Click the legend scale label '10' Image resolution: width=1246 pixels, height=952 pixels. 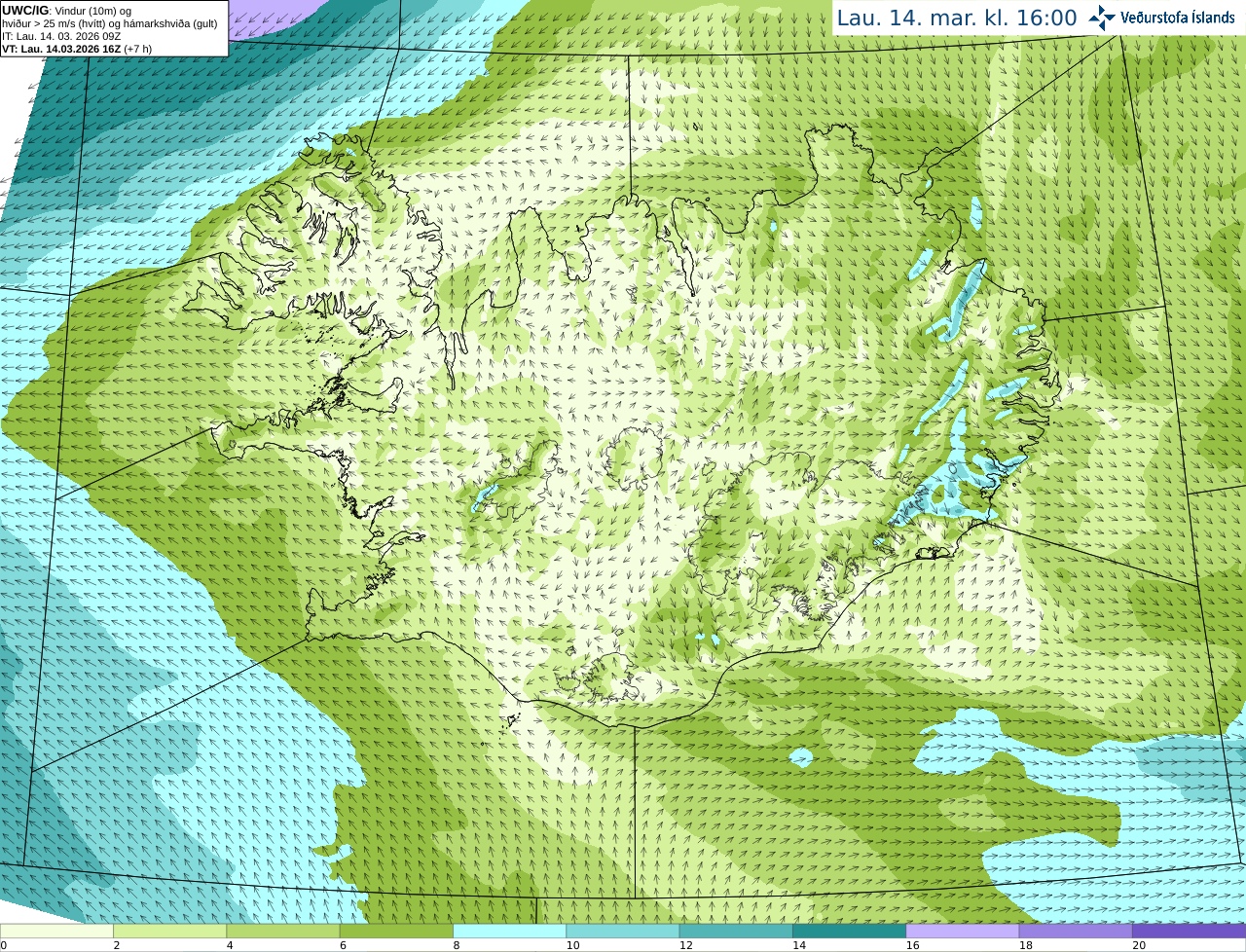point(572,945)
